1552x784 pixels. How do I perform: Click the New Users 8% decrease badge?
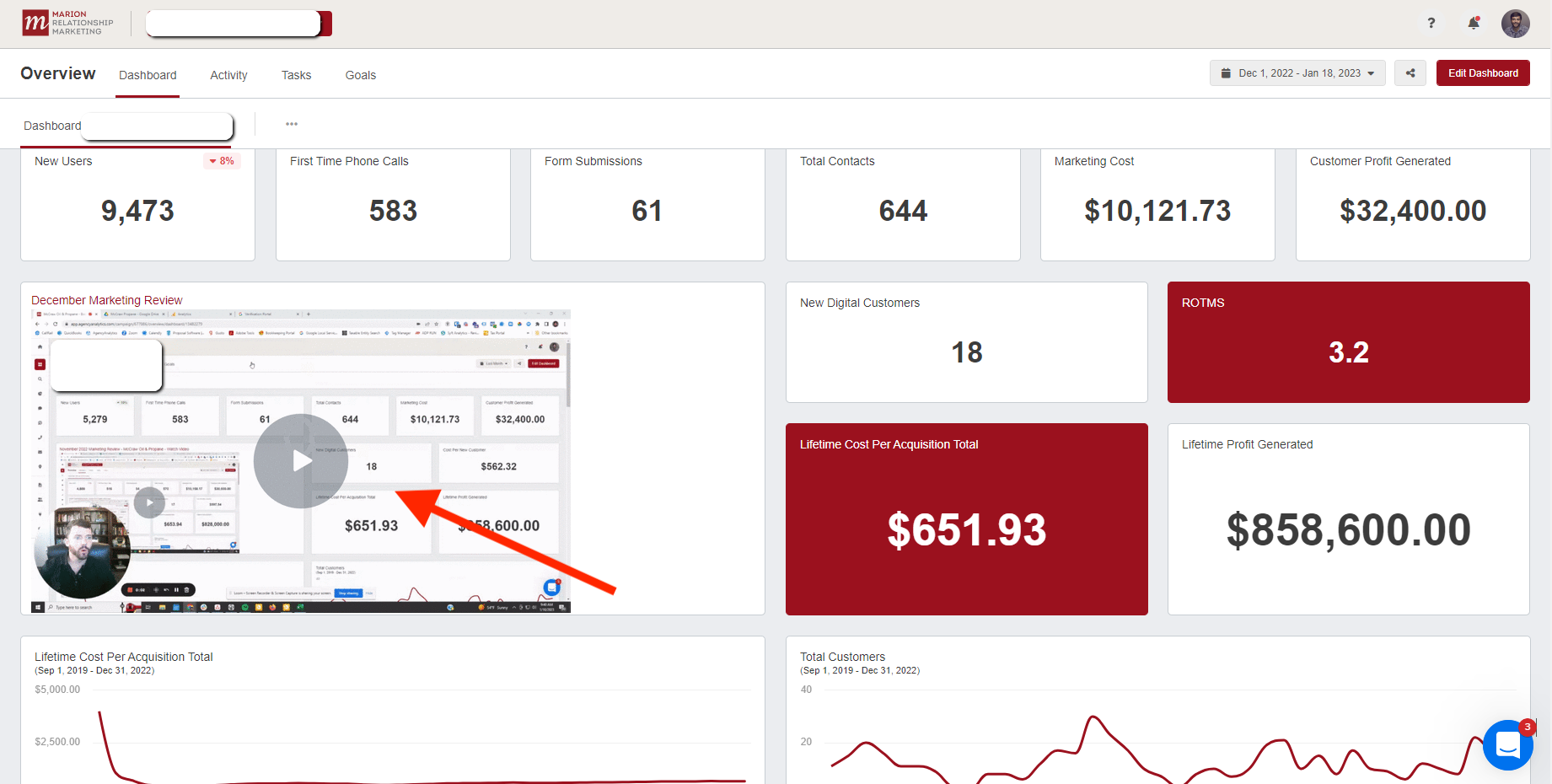pyautogui.click(x=222, y=161)
